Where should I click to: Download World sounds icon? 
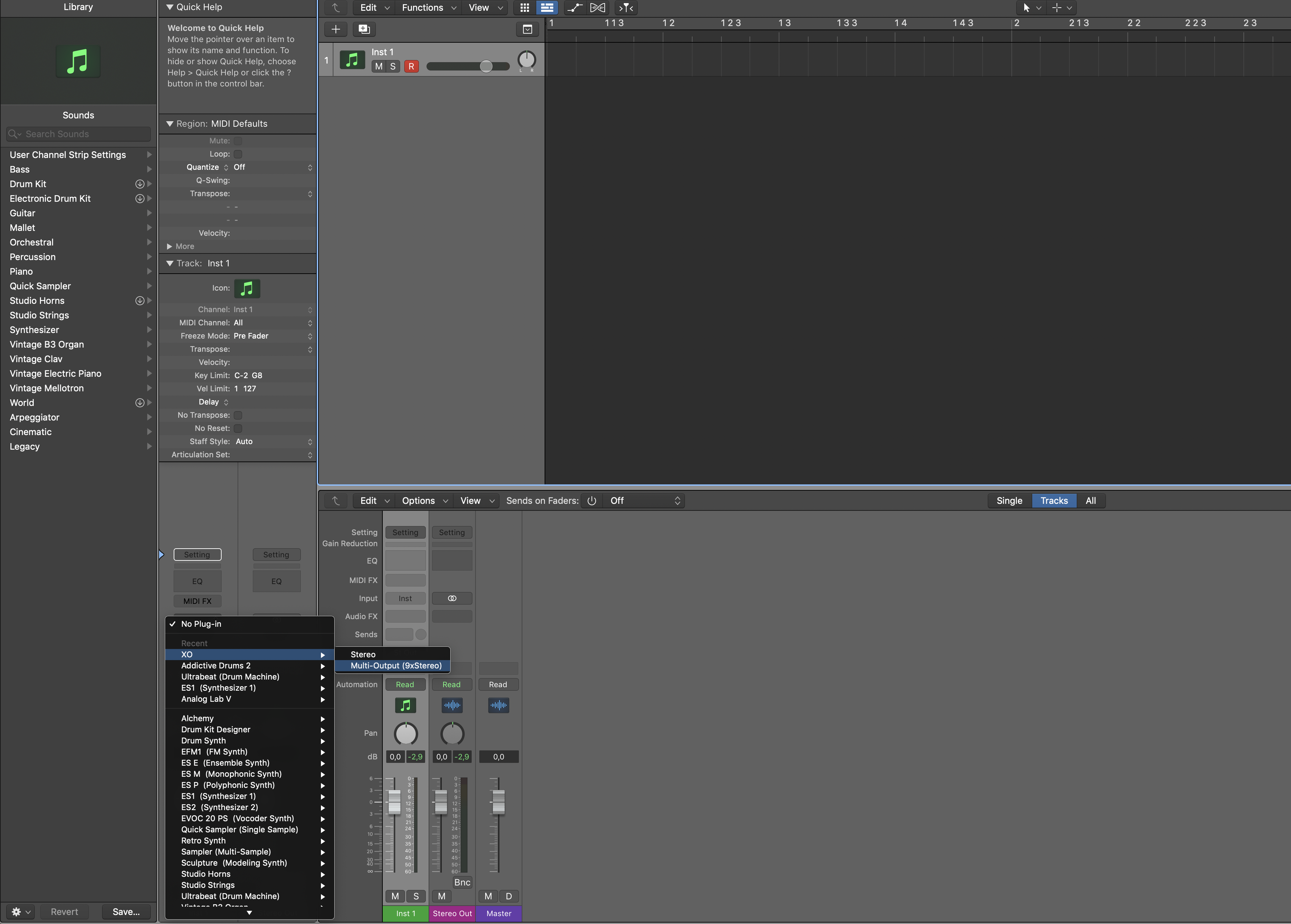click(x=139, y=403)
